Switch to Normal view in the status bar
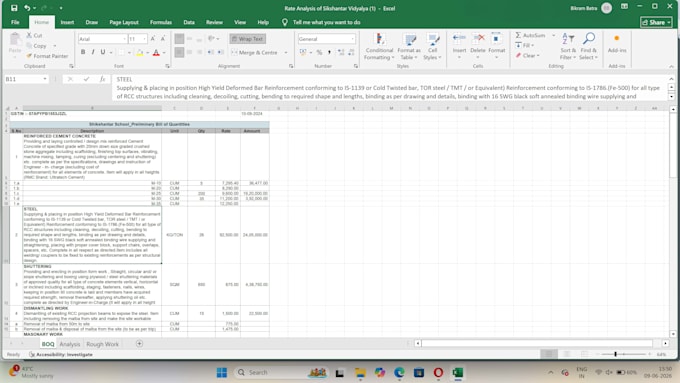 549,354
